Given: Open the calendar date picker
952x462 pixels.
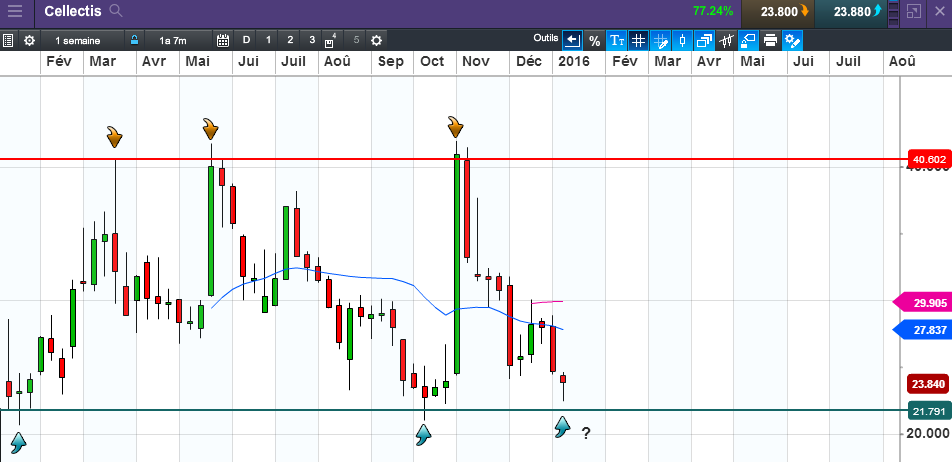Looking at the screenshot, I should tap(223, 41).
